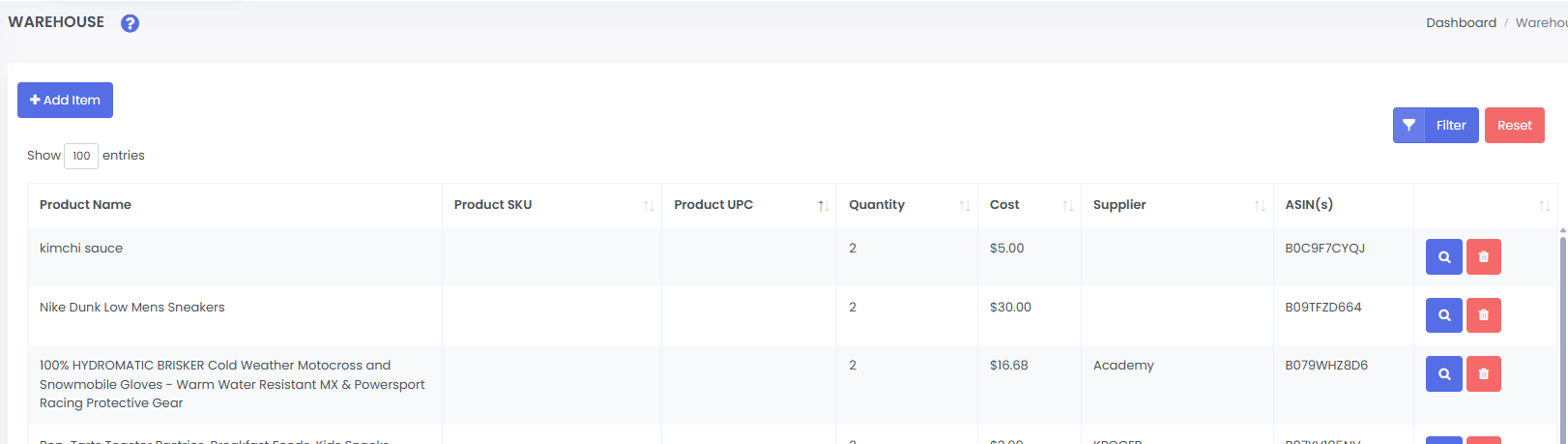Screen dimensions: 1568x444
Task: Click ASIN B09TFZD664
Action: pos(1322,308)
